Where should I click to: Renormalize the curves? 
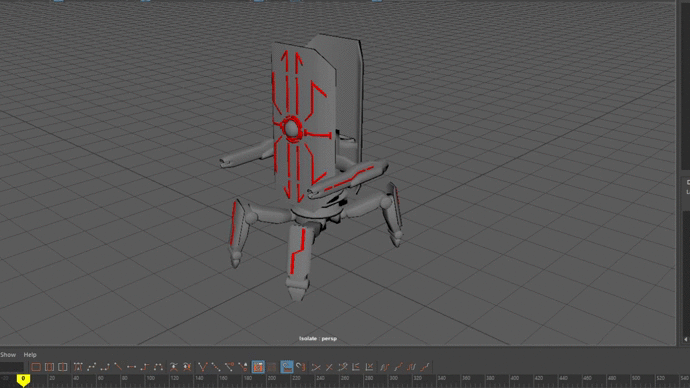[343, 367]
